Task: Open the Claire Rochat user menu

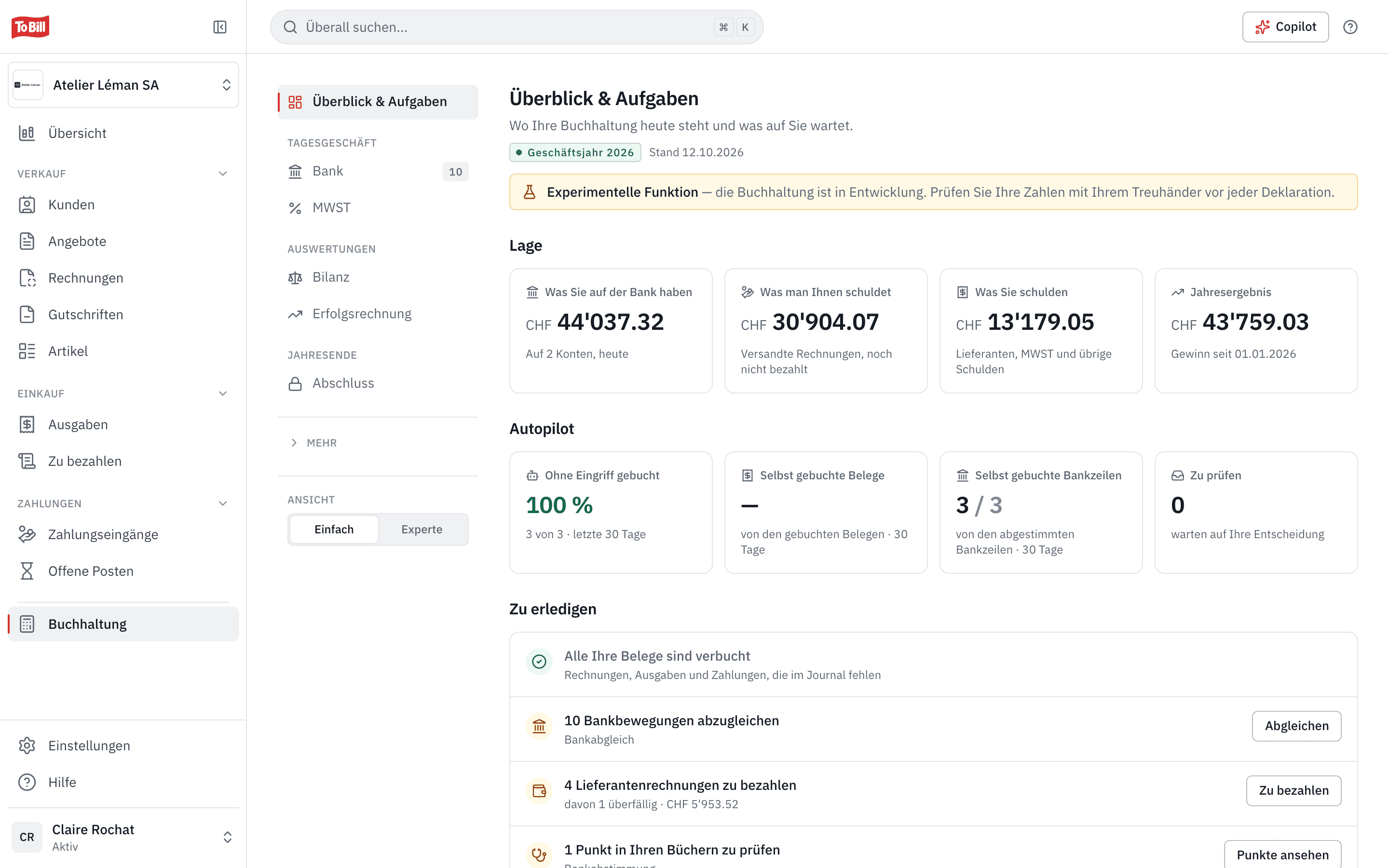Action: coord(123,837)
